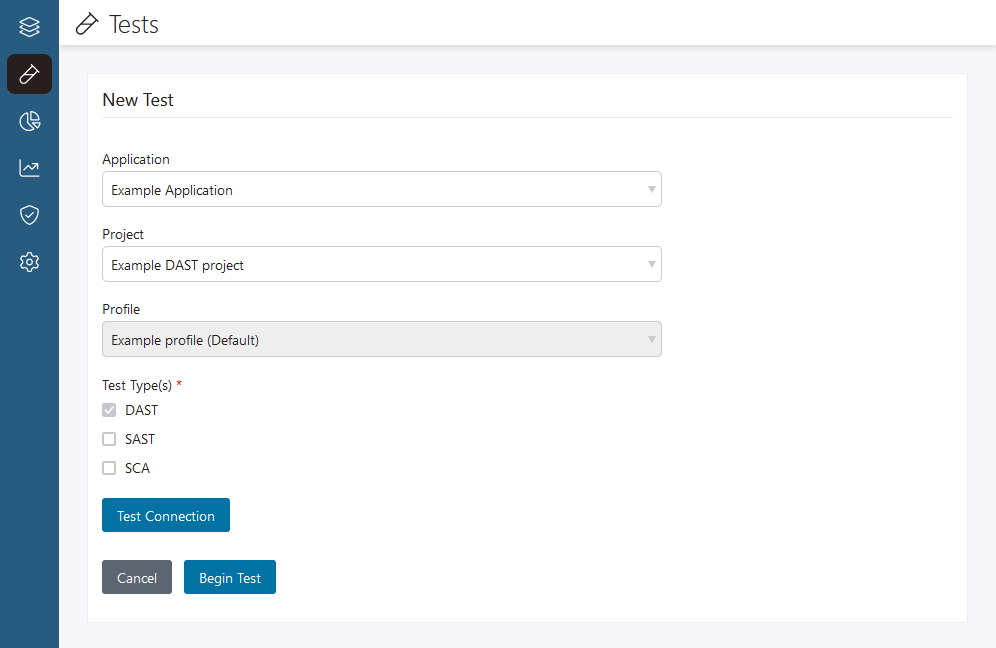Open the Profile dropdown showing Example profile (Default)
The height and width of the screenshot is (648, 996).
[x=381, y=340]
